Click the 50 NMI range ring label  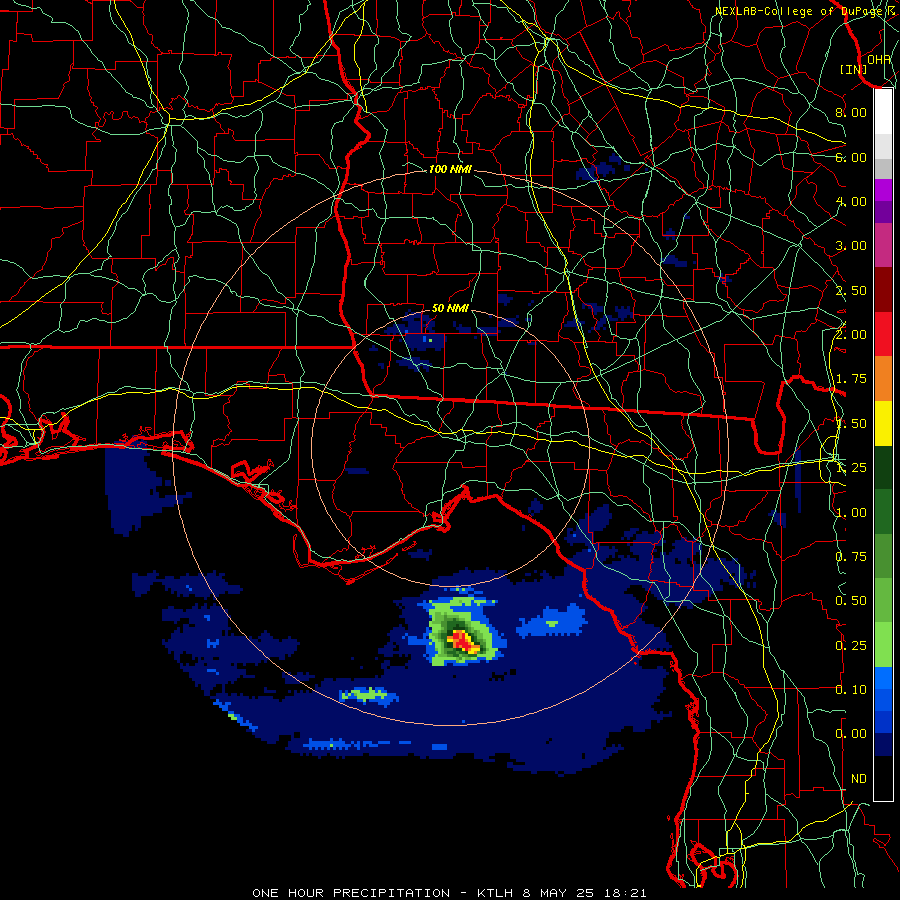[450, 308]
